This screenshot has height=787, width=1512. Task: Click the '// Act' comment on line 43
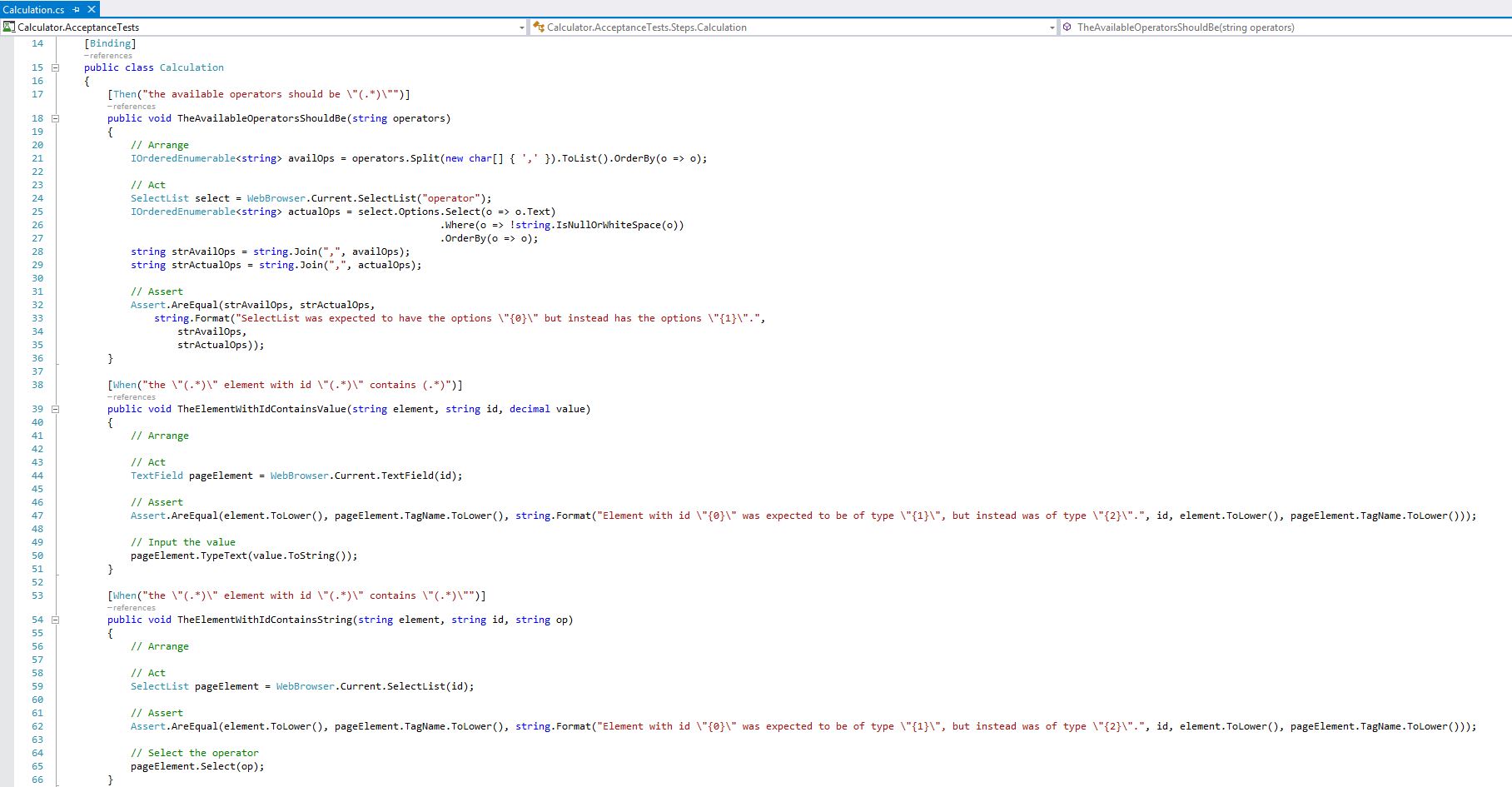pos(148,462)
